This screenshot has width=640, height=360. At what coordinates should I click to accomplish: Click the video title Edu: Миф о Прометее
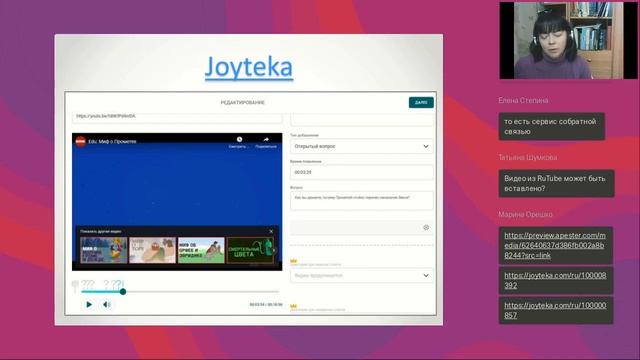pos(112,142)
